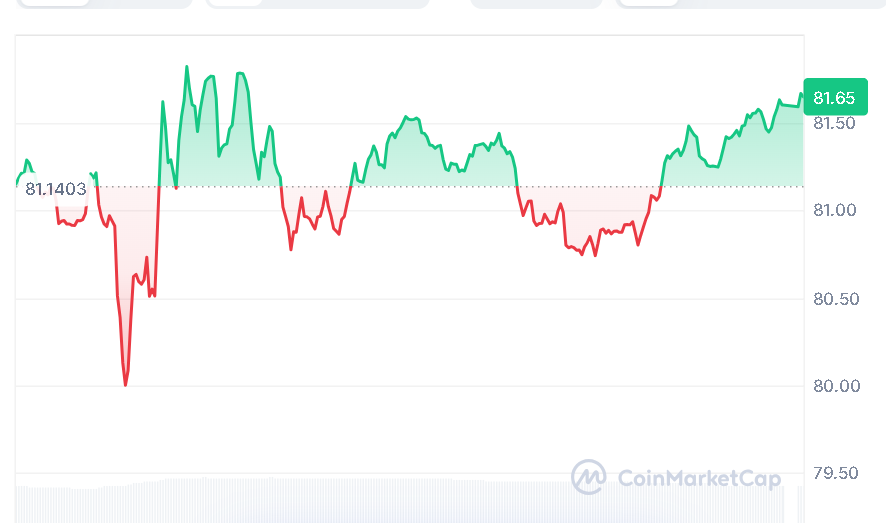Click the 81.1403 baseline price label
This screenshot has height=523, width=886.
click(56, 188)
